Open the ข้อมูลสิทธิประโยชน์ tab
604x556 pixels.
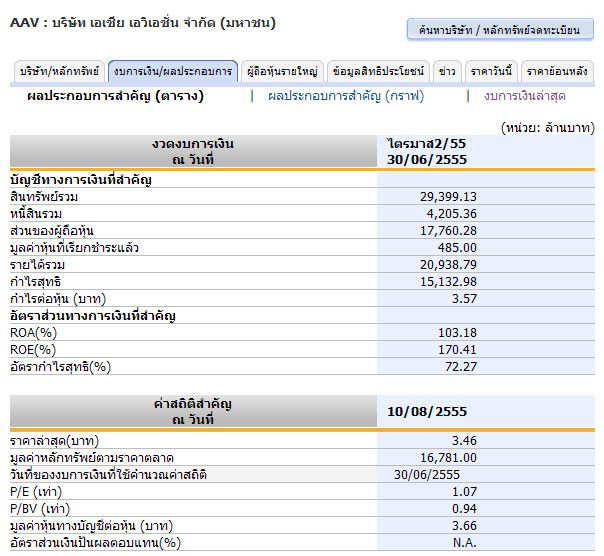click(x=379, y=72)
